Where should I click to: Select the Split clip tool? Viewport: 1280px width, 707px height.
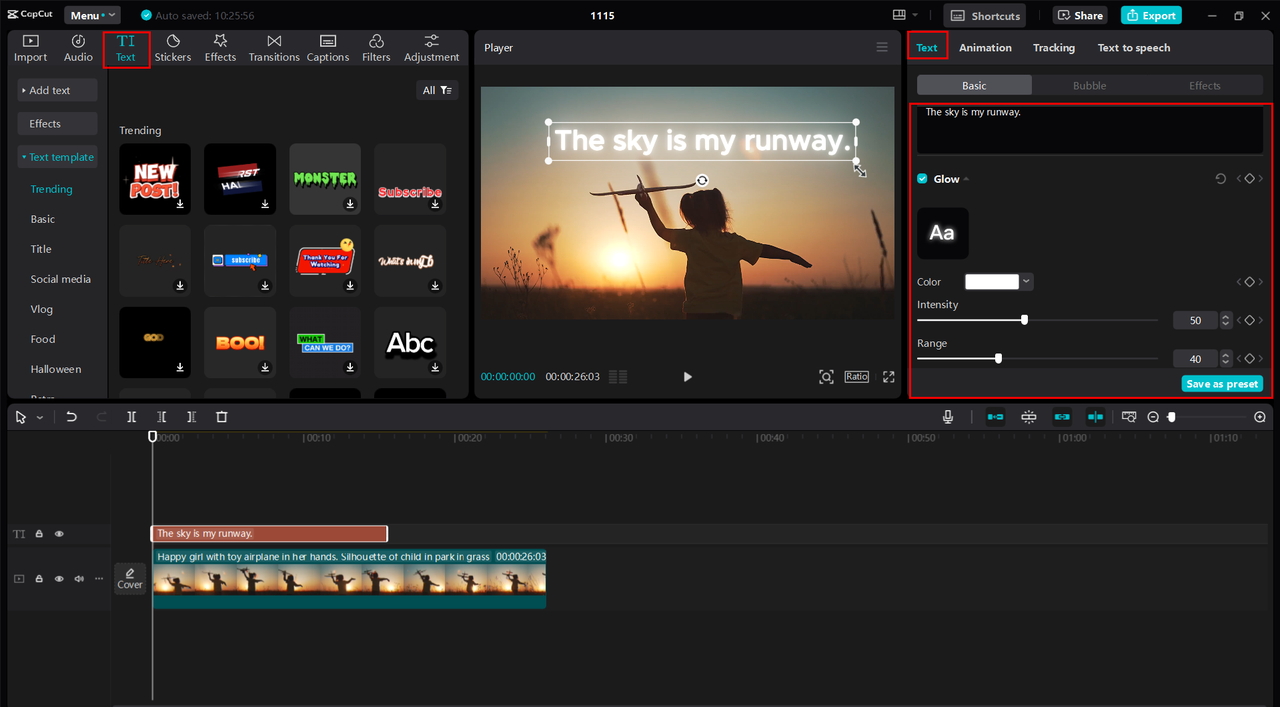[131, 417]
